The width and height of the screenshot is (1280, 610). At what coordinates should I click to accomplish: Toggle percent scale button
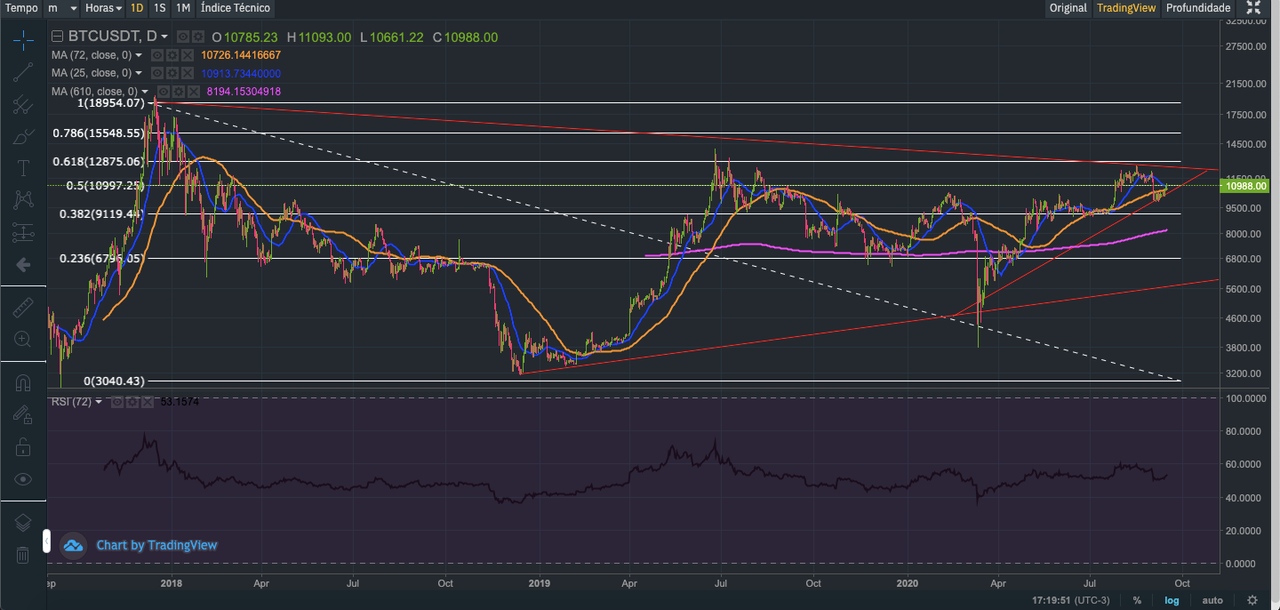tap(1137, 600)
